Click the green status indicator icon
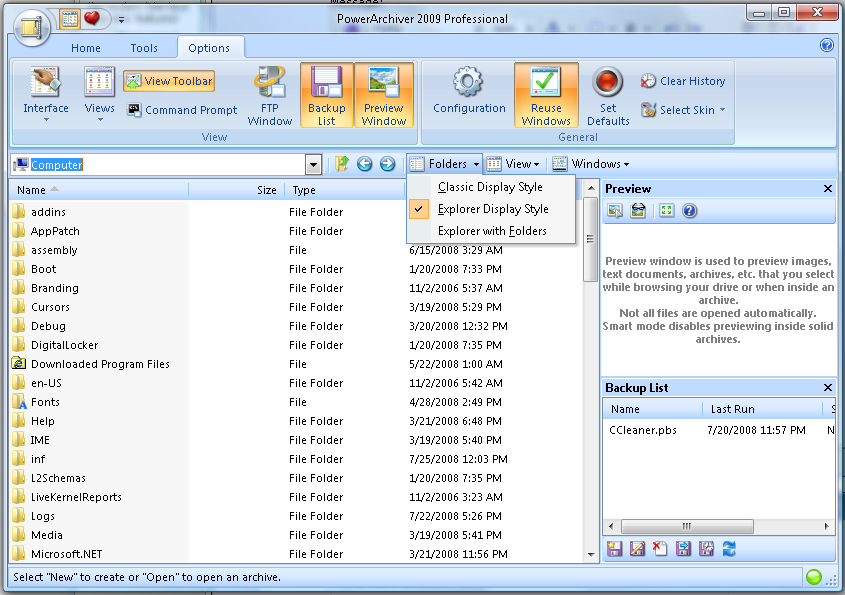 [x=814, y=577]
